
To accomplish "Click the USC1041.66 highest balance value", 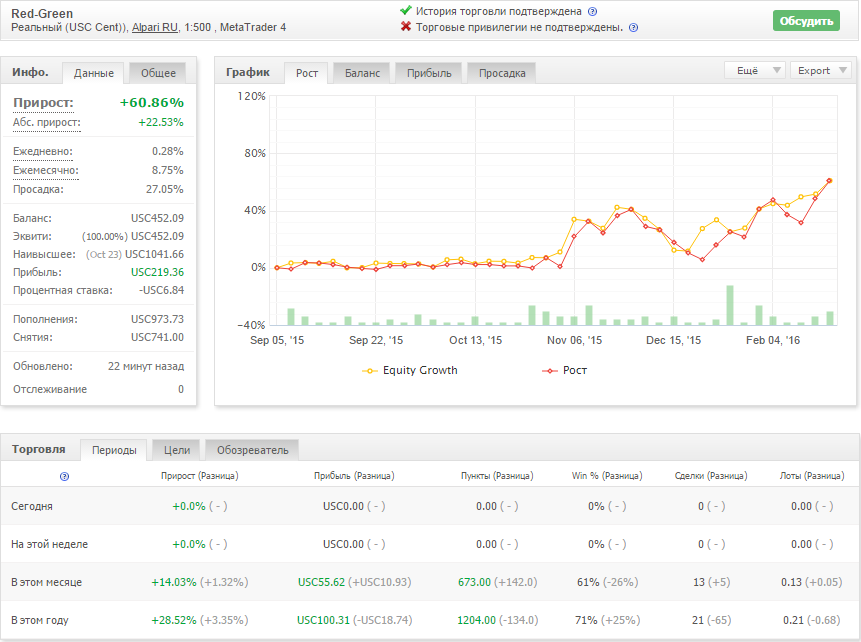I will (x=154, y=254).
